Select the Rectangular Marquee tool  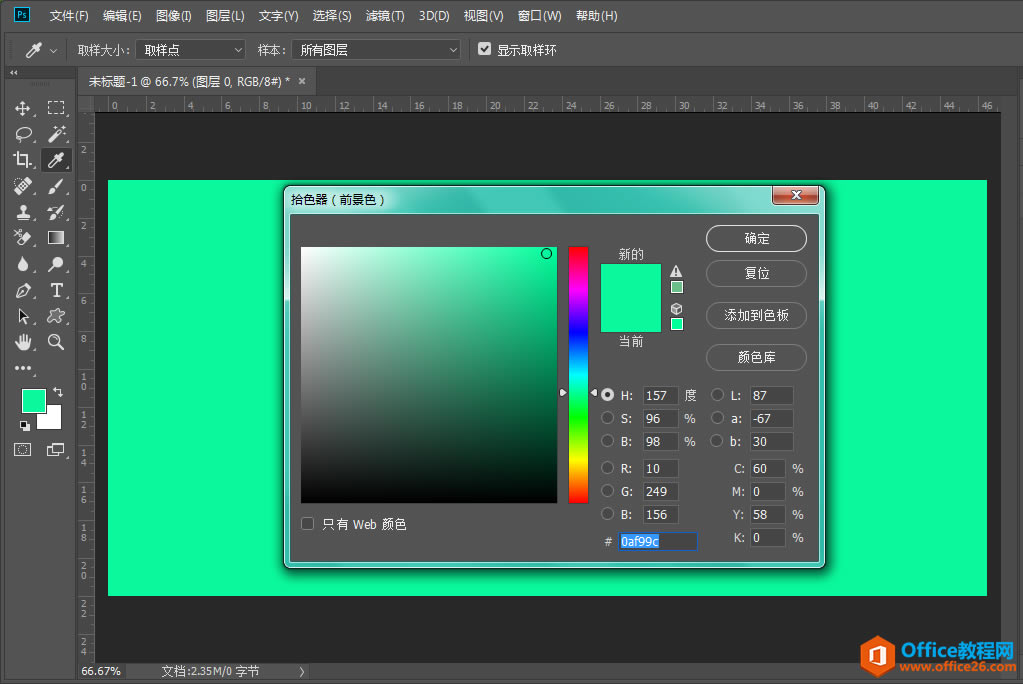point(56,108)
